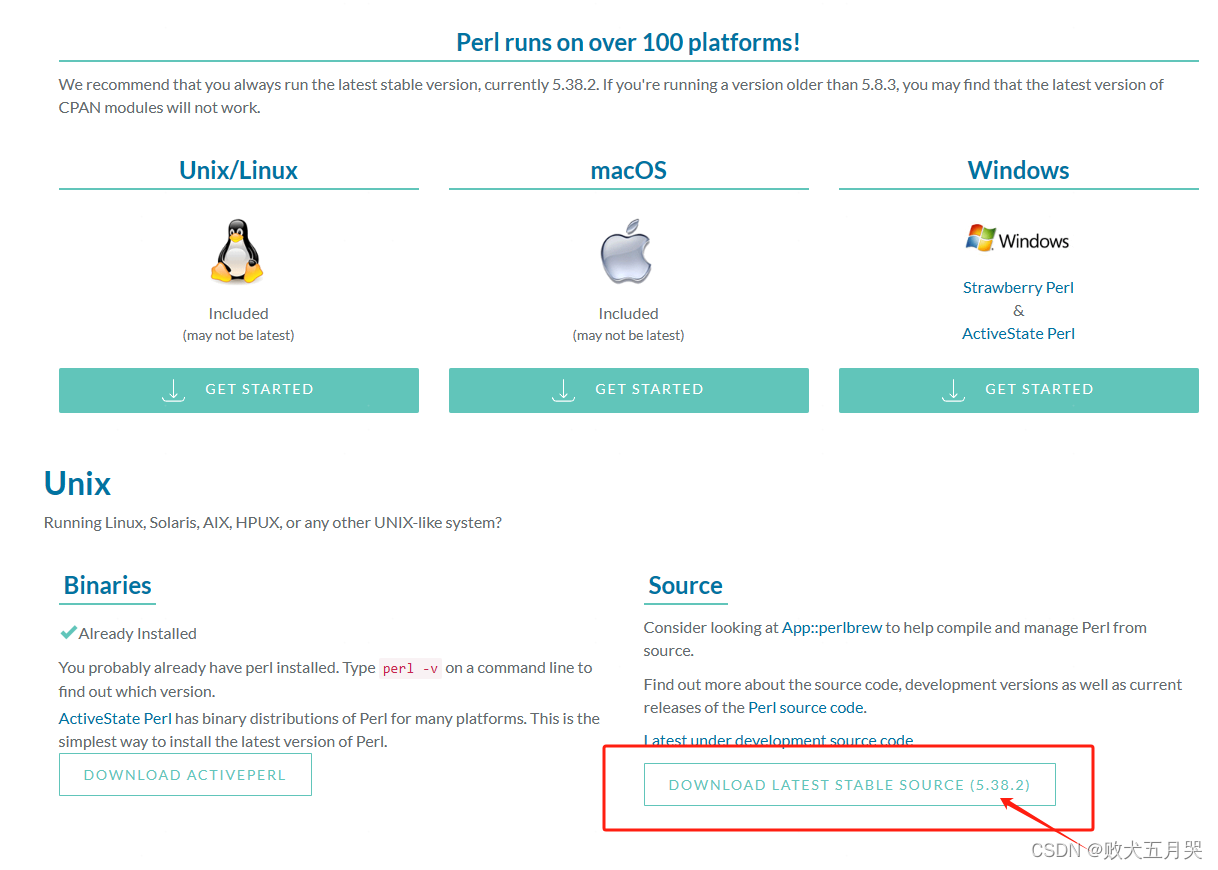
Task: Click download arrow icon in Unix/Linux Get Started
Action: coord(174,390)
